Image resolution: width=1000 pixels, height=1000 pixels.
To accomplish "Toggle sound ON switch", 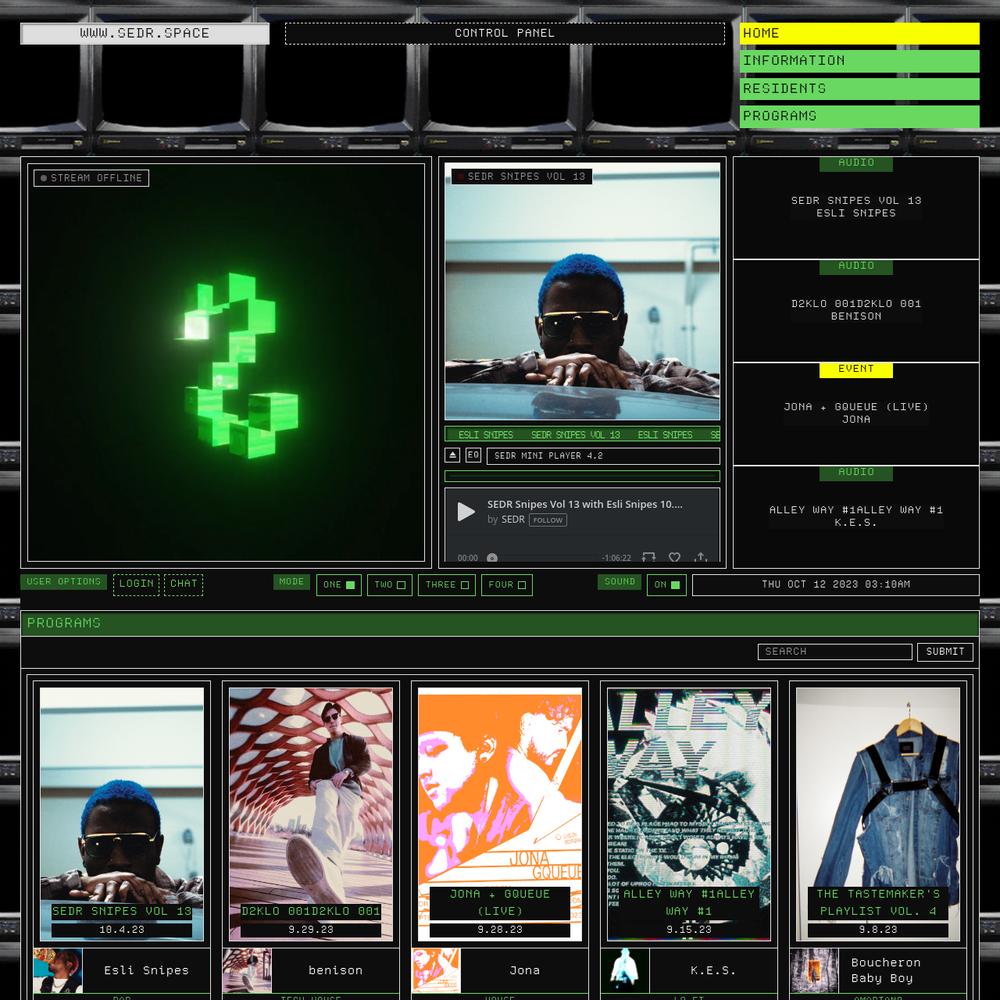I will point(666,585).
